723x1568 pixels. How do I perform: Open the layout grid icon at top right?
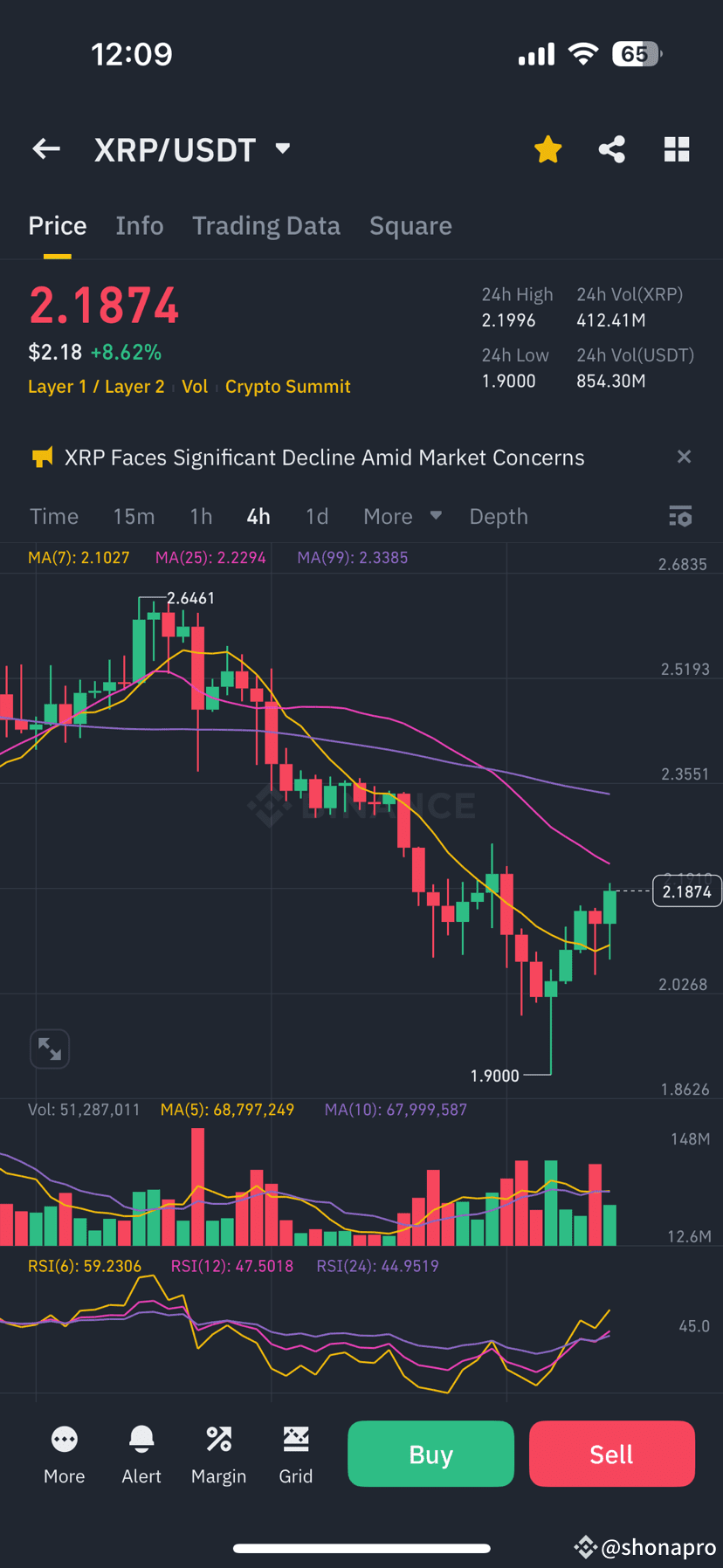(x=677, y=148)
